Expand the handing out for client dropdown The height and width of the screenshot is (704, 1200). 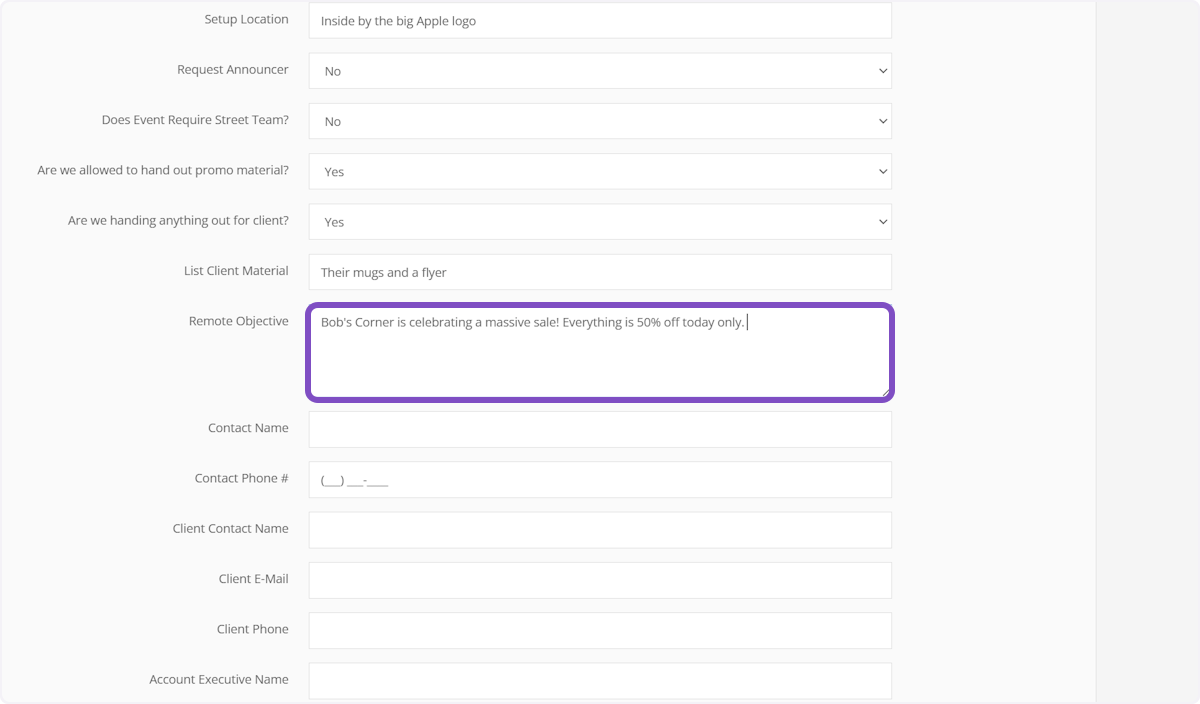coord(600,222)
